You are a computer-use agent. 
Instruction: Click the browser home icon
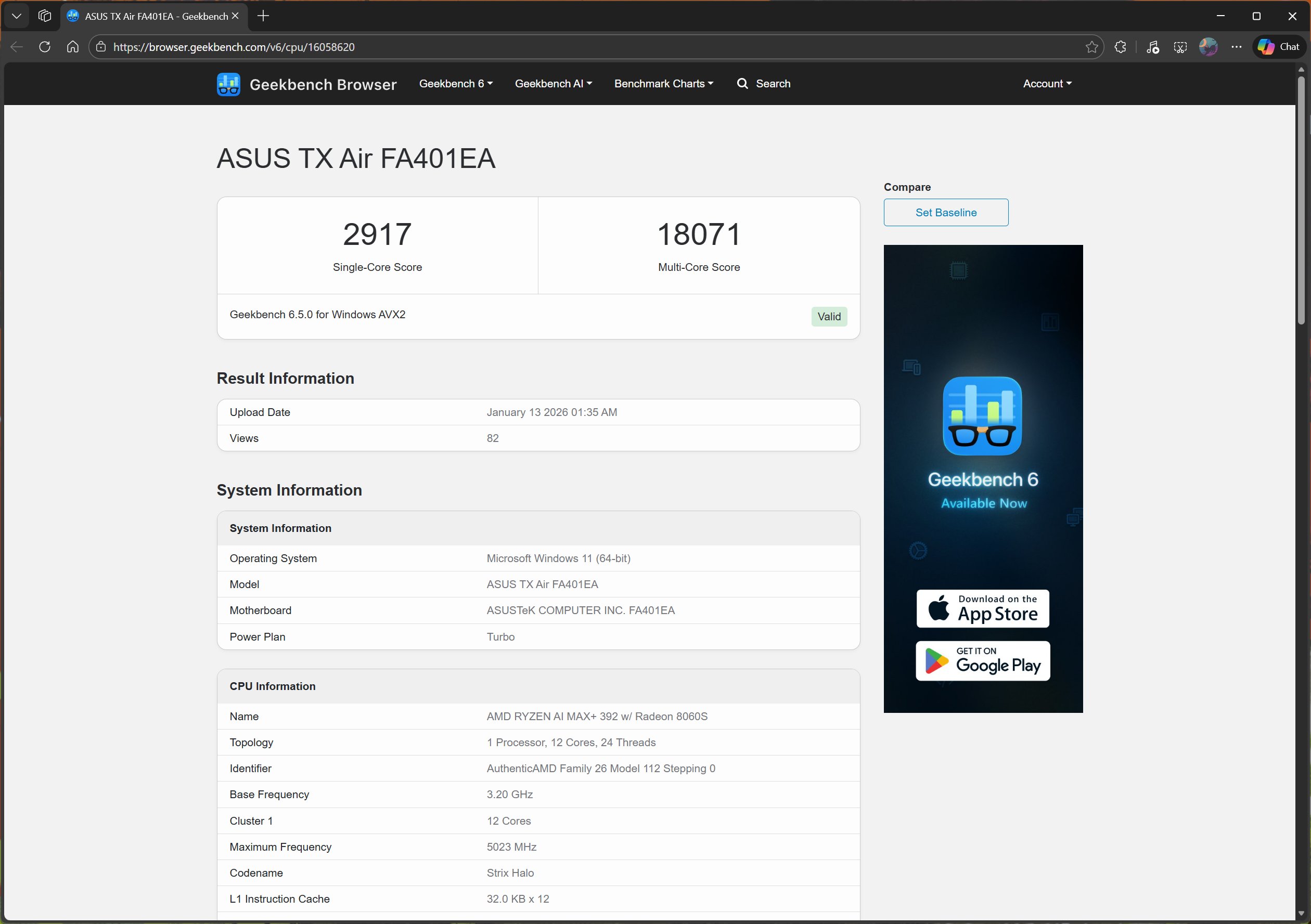click(x=72, y=47)
